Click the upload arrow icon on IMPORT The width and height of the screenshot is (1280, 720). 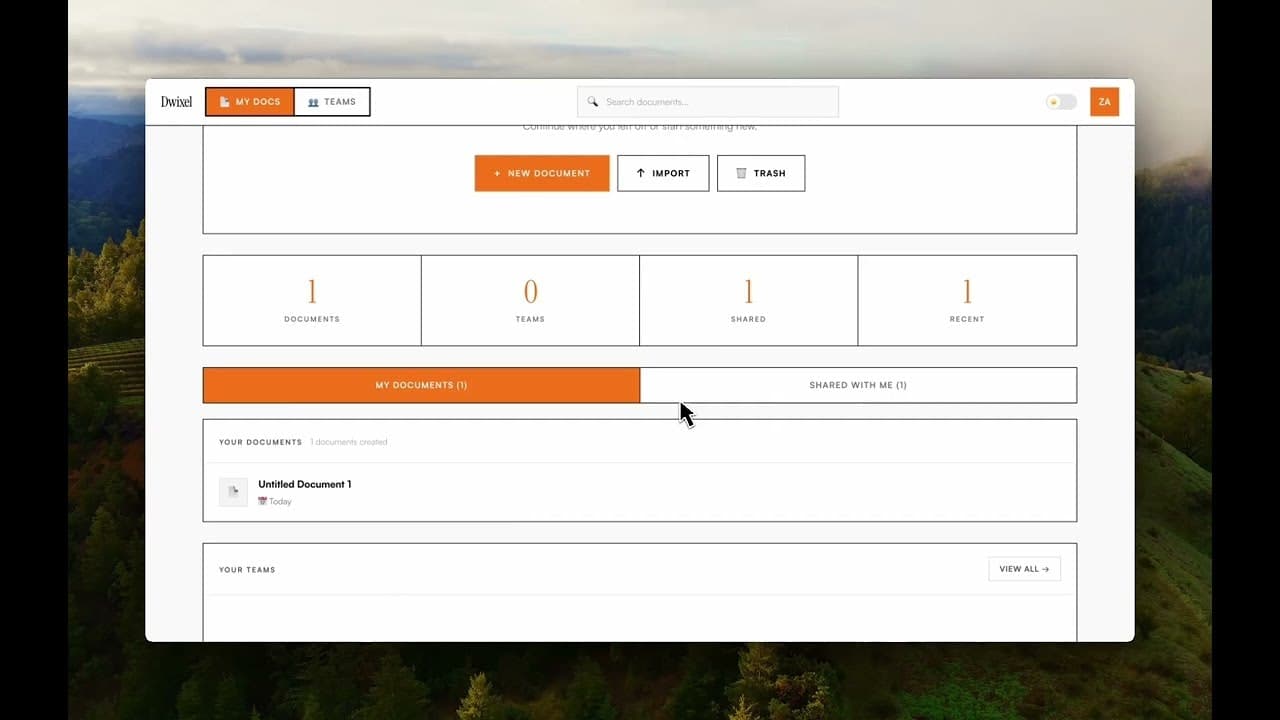[640, 173]
